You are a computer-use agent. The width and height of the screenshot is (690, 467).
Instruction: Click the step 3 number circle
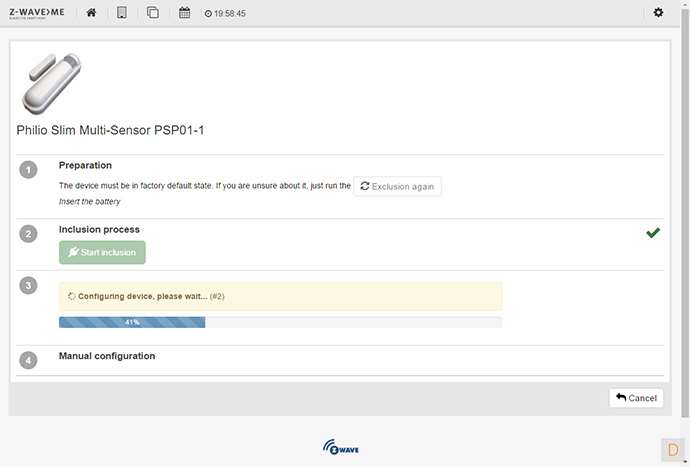28,286
